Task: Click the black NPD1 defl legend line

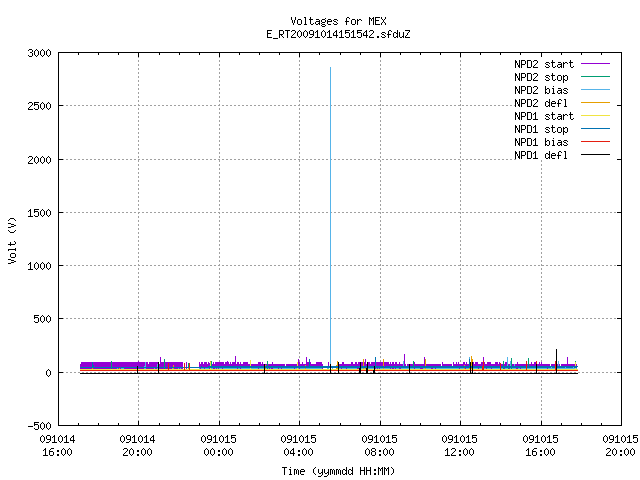Action: [x=595, y=155]
